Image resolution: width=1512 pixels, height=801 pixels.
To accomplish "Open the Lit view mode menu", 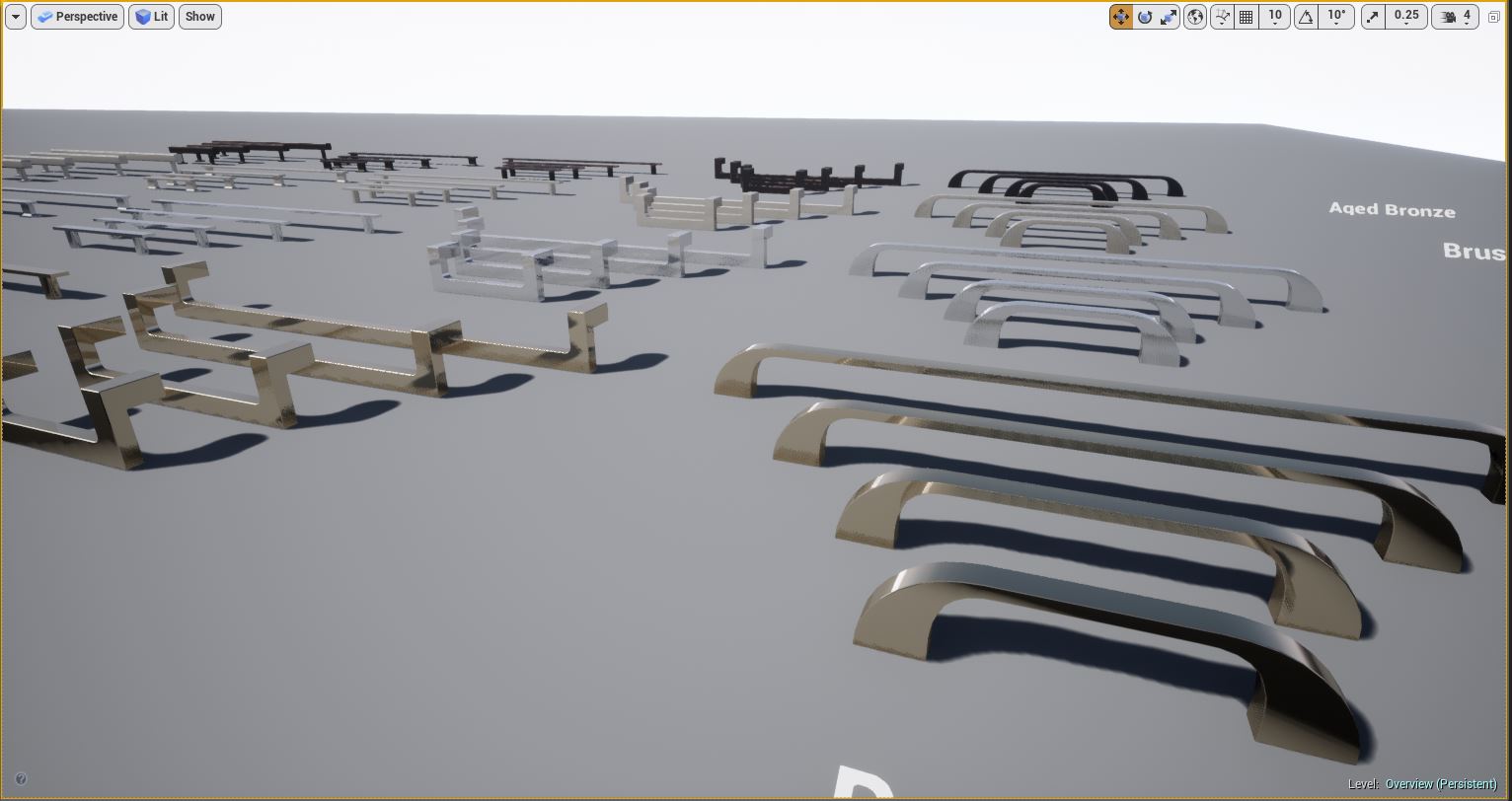I will (x=151, y=17).
